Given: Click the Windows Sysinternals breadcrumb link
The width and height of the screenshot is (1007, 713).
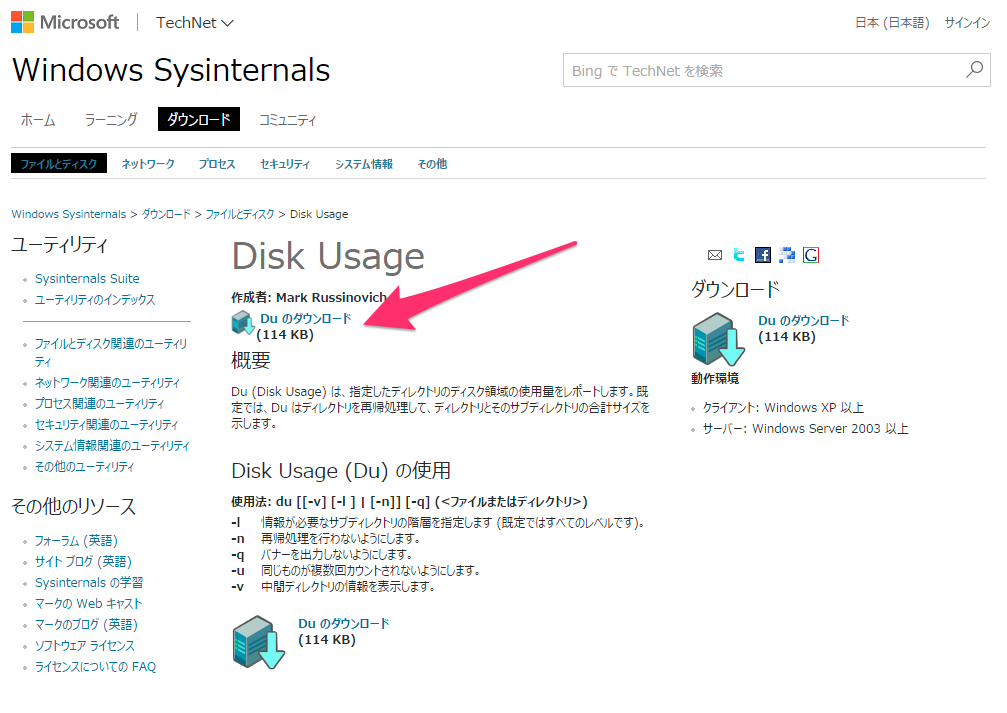Looking at the screenshot, I should [69, 214].
